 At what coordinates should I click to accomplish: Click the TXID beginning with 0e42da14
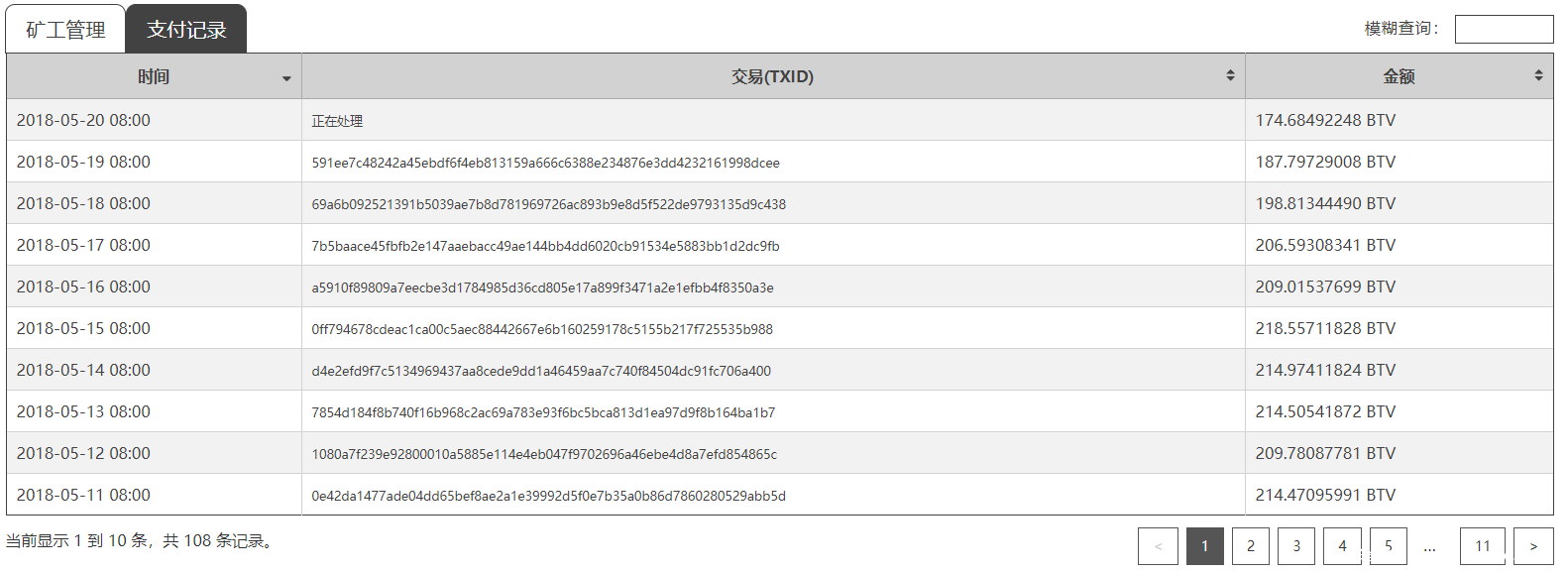click(548, 496)
